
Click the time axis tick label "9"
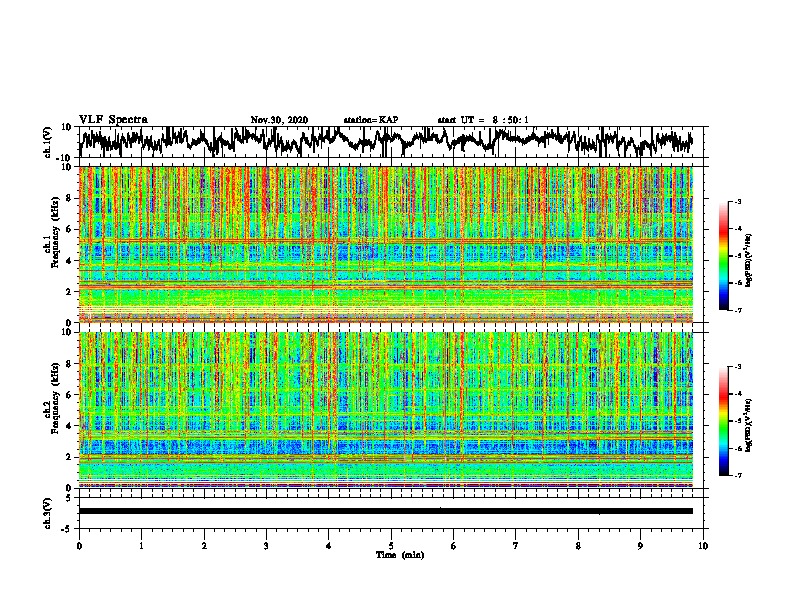(x=640, y=546)
